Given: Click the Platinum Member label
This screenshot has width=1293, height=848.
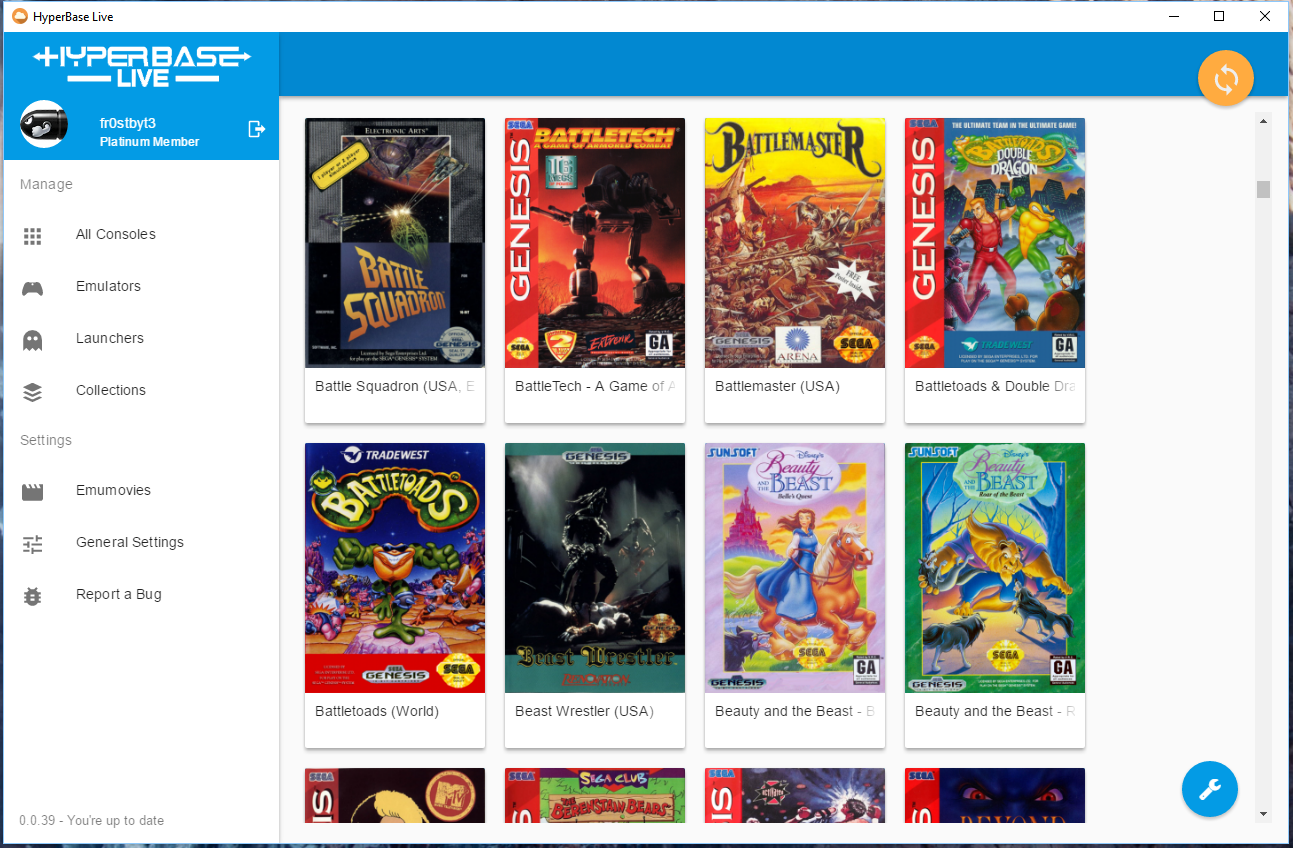Looking at the screenshot, I should (x=150, y=142).
